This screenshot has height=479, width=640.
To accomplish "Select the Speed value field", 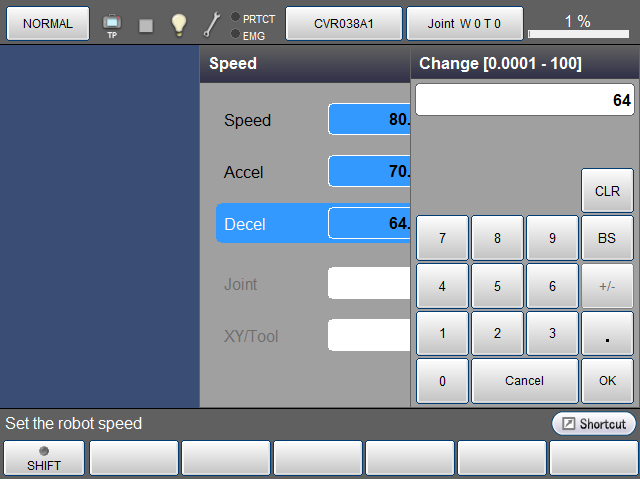I will [369, 119].
